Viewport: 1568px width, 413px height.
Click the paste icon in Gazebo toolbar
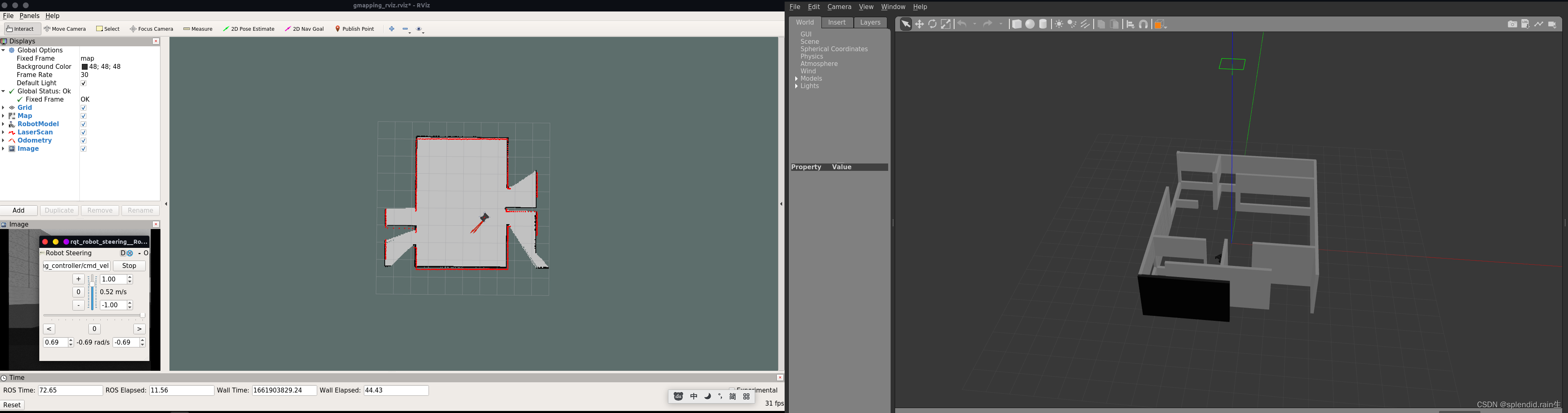tap(1115, 24)
